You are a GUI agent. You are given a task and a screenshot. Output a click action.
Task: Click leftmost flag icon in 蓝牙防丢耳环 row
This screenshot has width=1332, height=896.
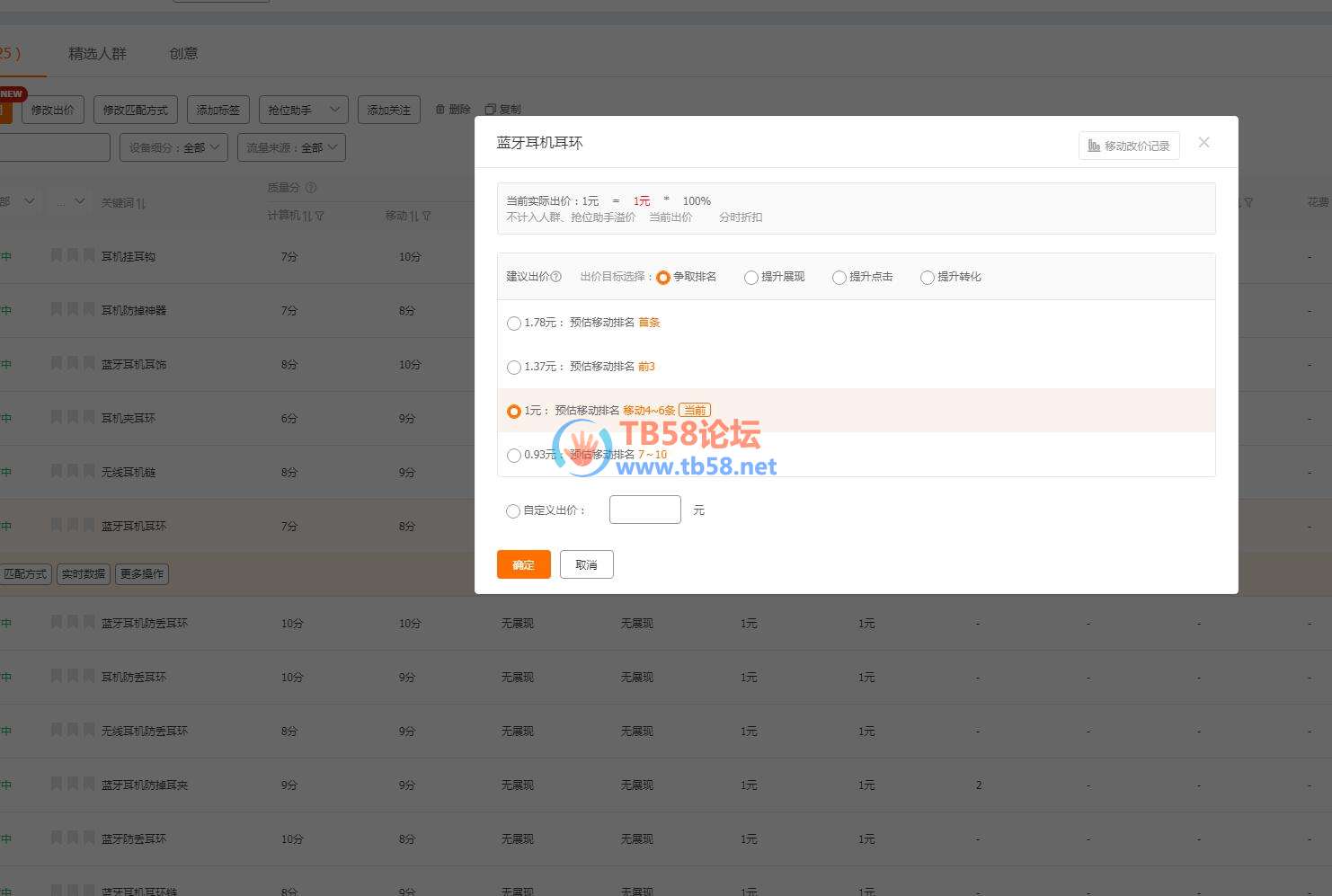coord(57,838)
